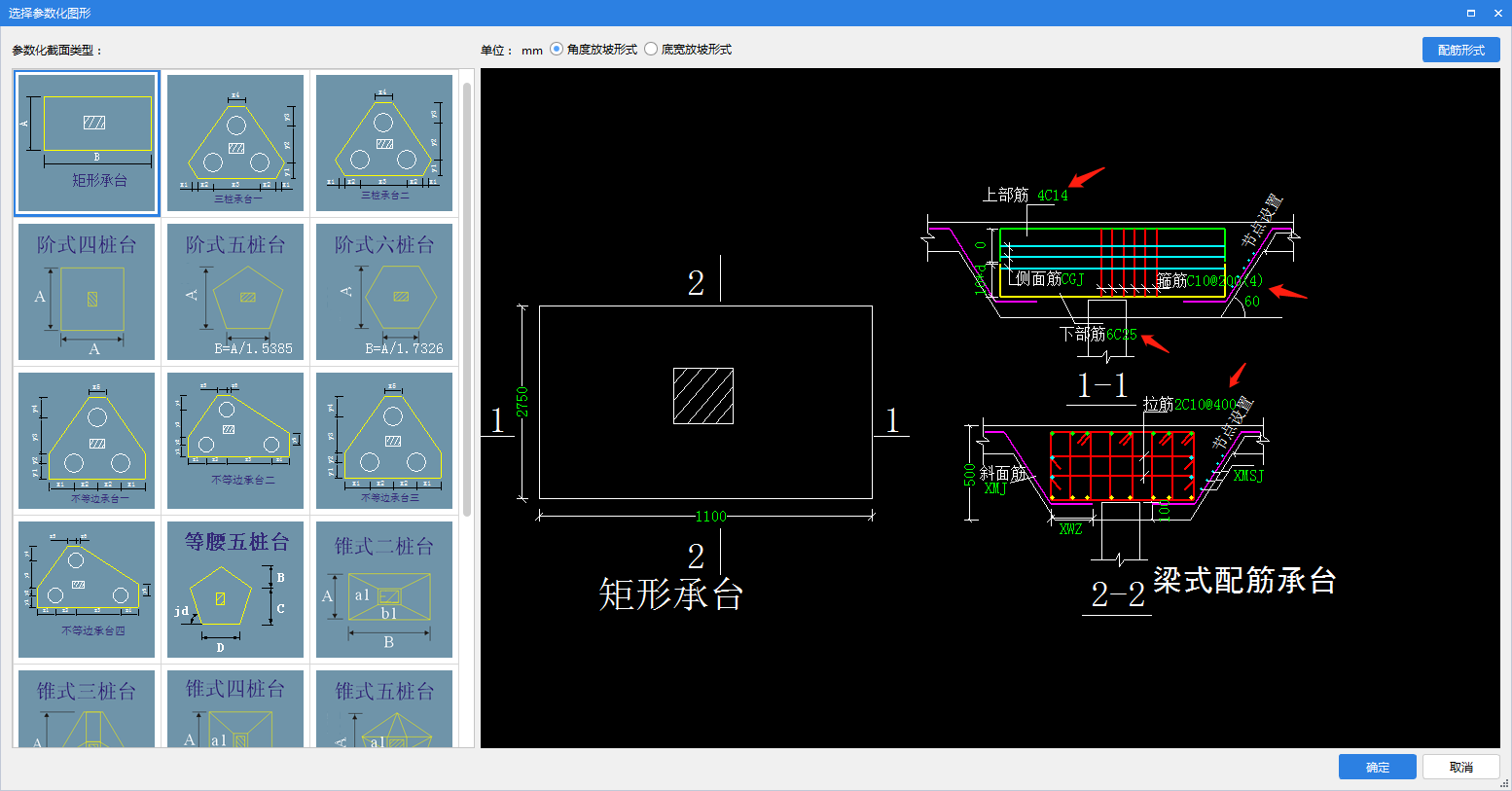Screen dimensions: 1512x791
Task: Pick the 不等边承台四 shape icon
Action: coord(87,590)
